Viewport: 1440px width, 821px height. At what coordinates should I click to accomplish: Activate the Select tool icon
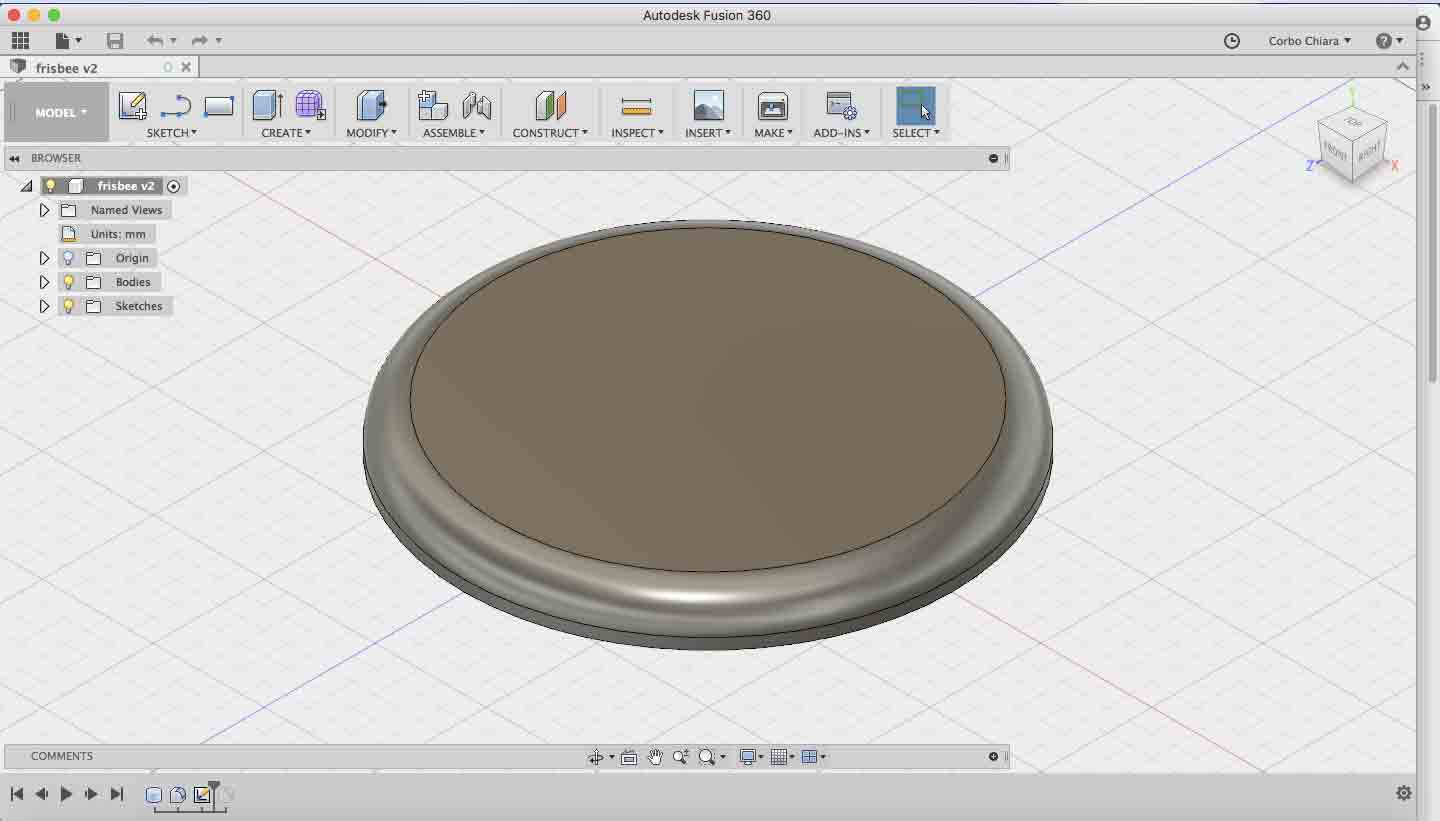tap(915, 106)
